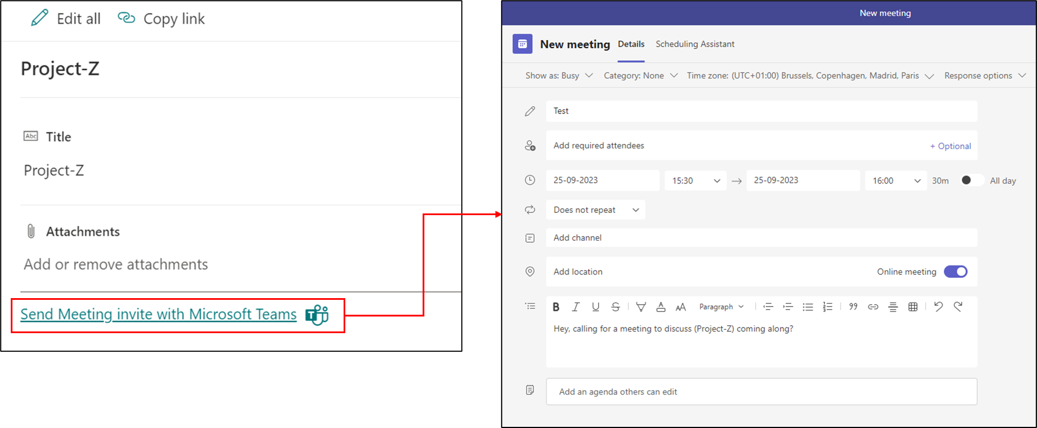The width and height of the screenshot is (1037, 428).
Task: Click the meeting description text about Project-Z
Action: [673, 329]
